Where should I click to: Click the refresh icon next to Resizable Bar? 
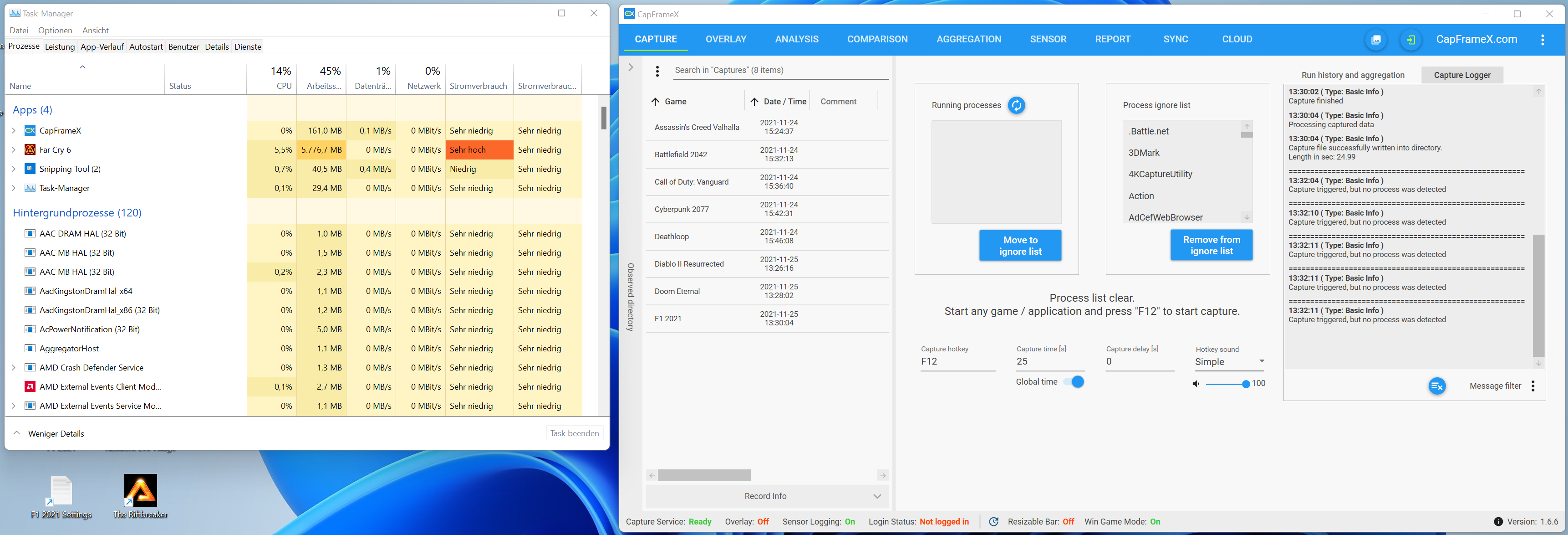(993, 522)
